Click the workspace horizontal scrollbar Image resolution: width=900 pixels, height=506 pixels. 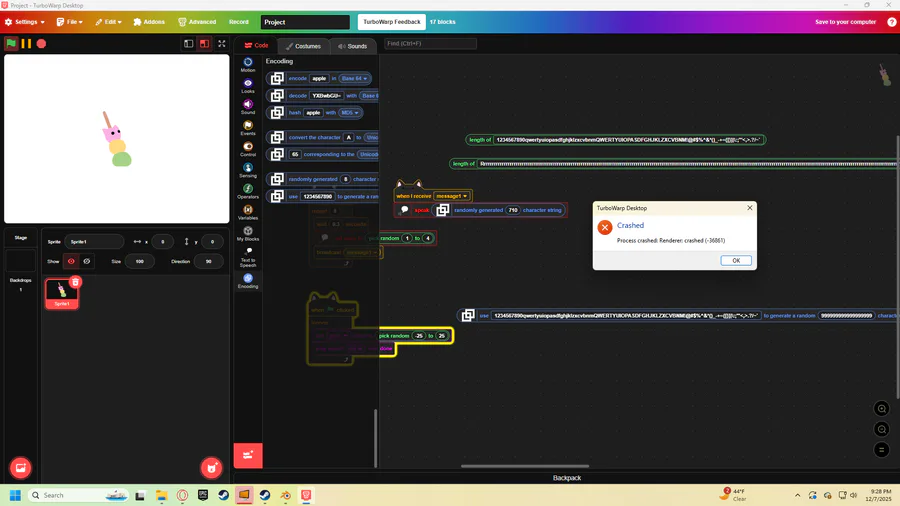525,466
